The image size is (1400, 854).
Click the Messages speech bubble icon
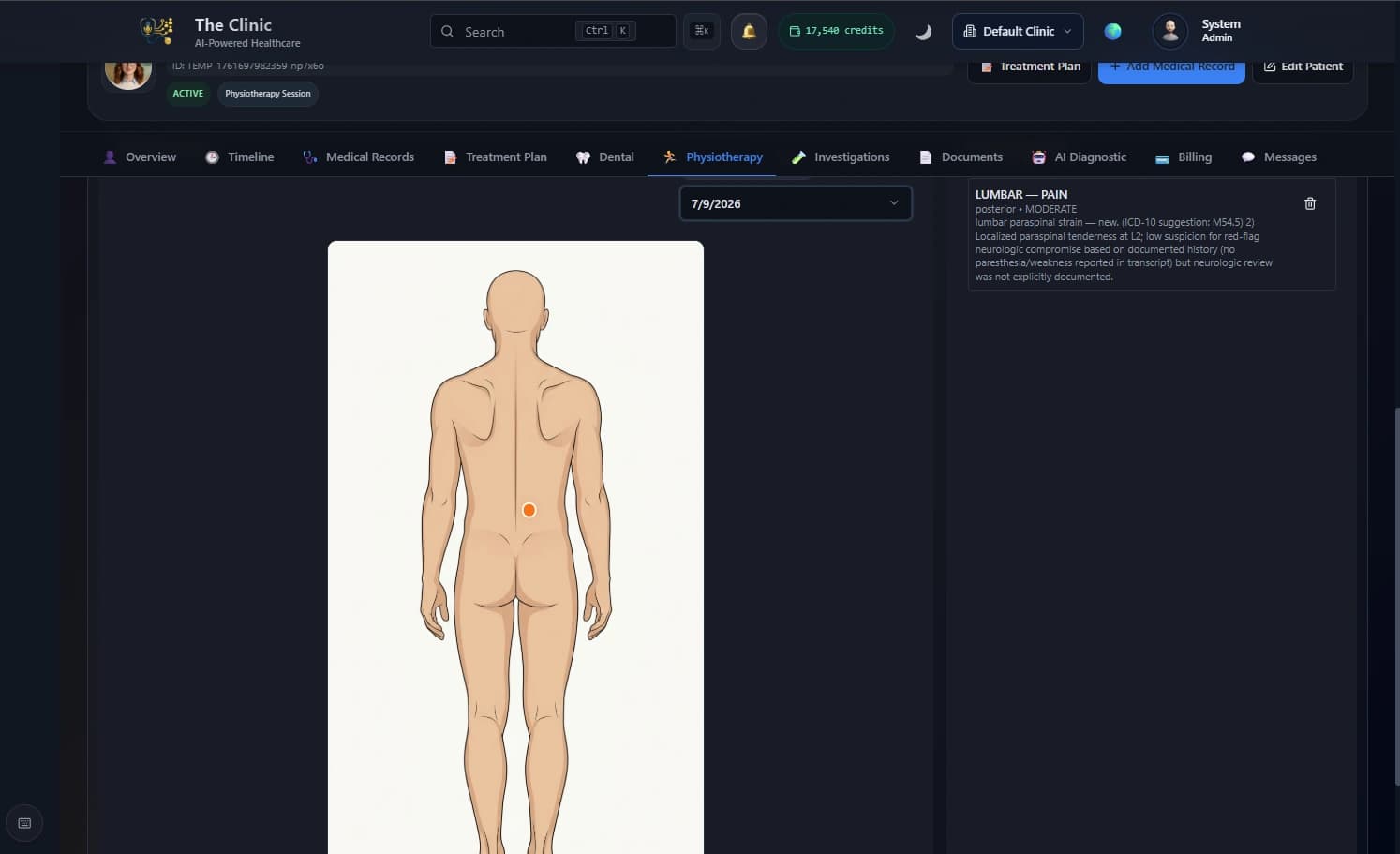click(1248, 157)
